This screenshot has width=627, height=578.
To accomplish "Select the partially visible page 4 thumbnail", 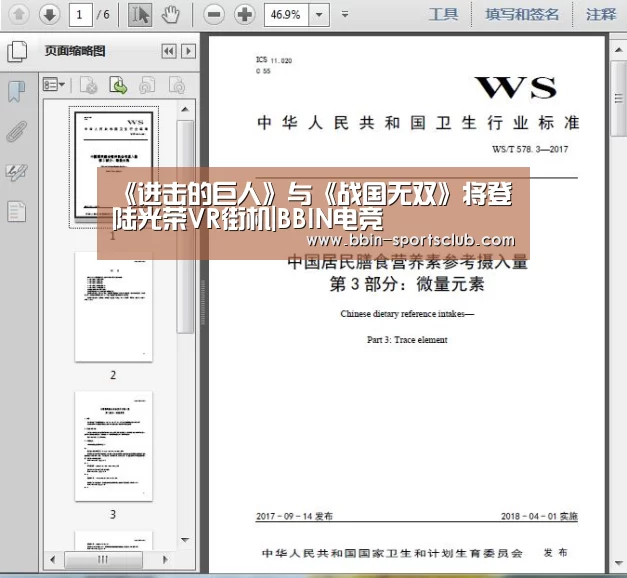I will pyautogui.click(x=114, y=540).
